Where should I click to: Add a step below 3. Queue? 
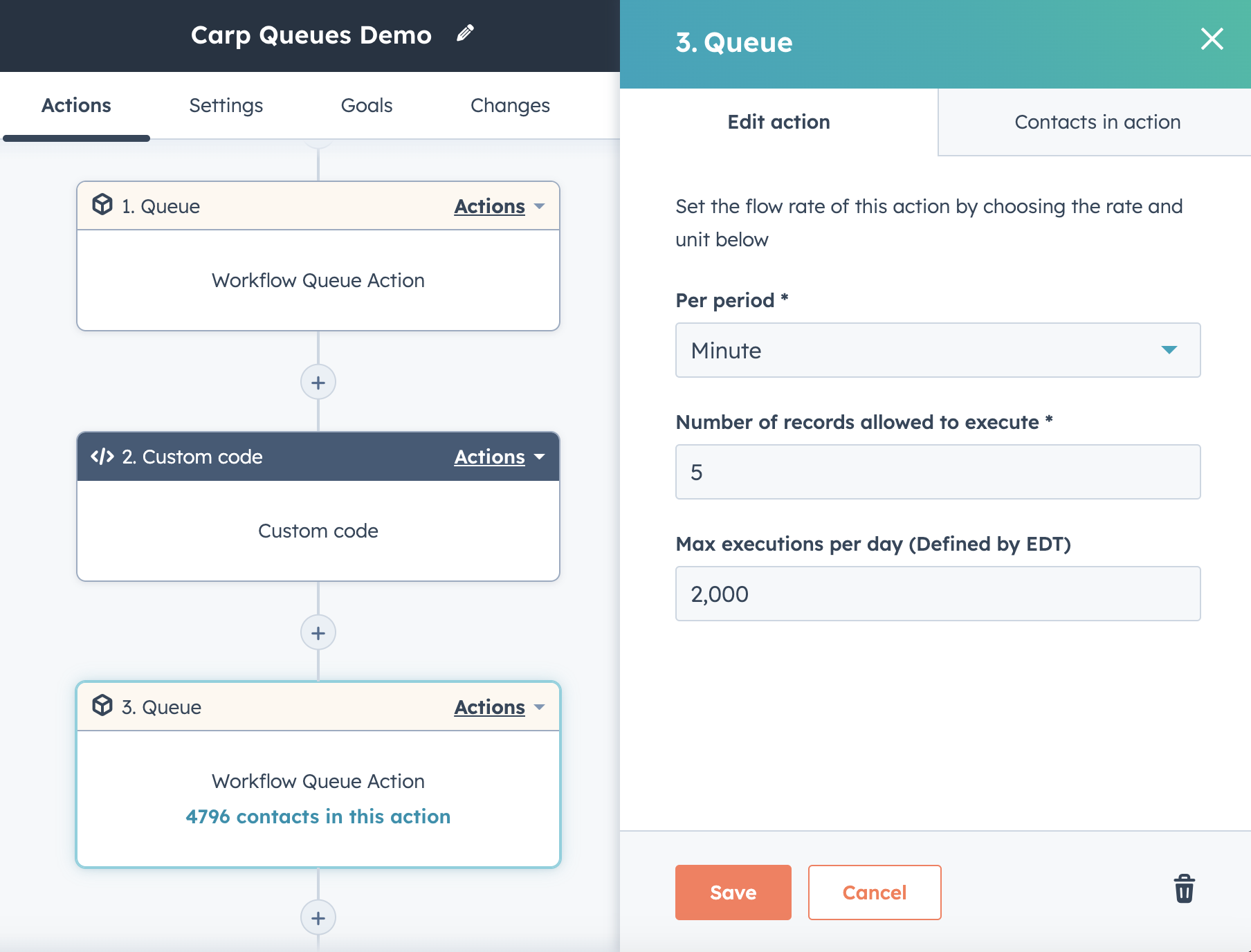pos(318,918)
